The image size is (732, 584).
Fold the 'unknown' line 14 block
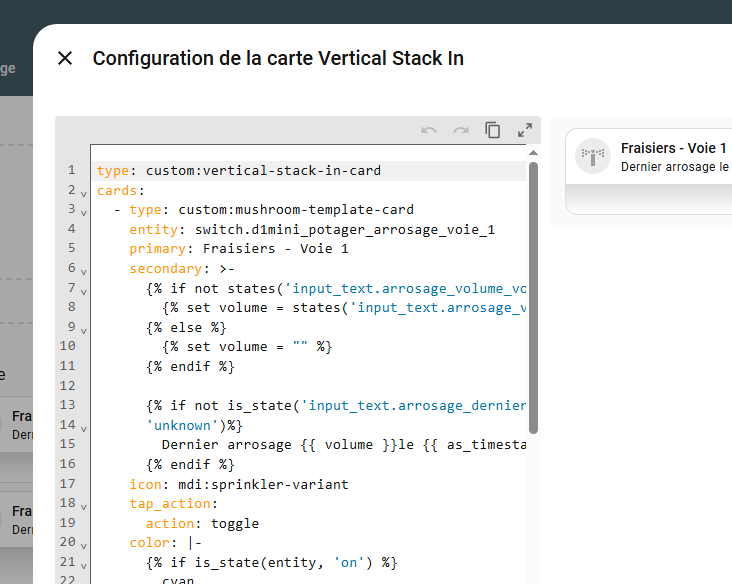83,426
